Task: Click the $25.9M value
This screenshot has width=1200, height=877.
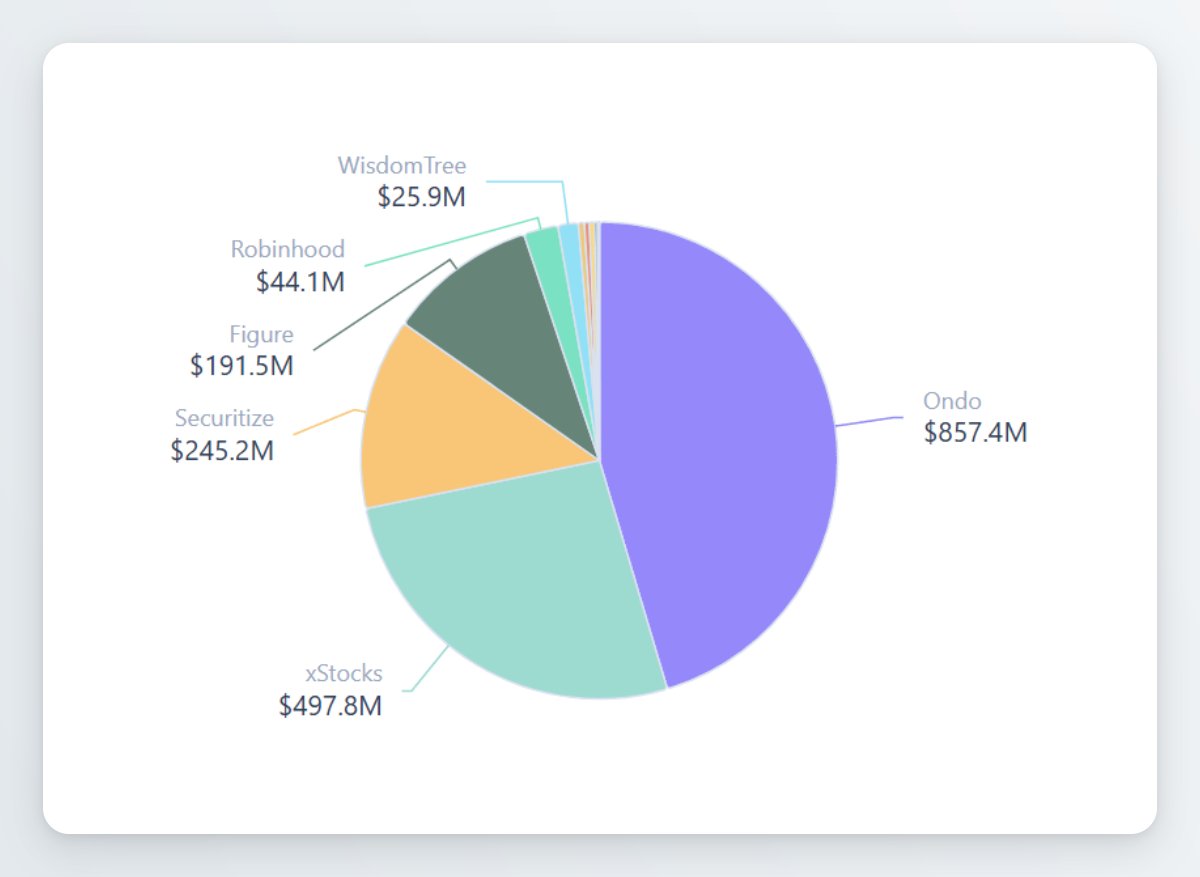Action: click(x=422, y=197)
